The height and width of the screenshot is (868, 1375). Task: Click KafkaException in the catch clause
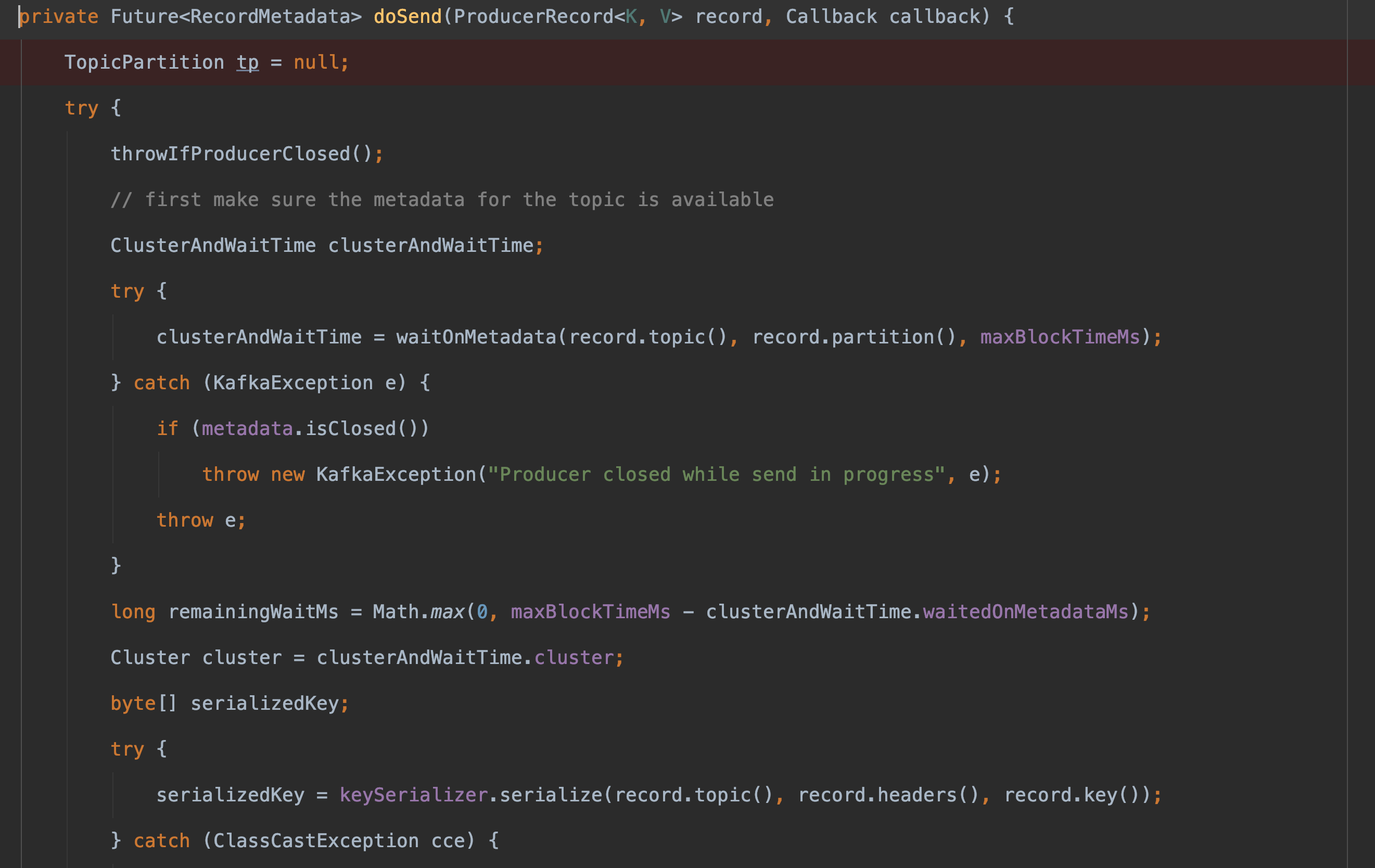pyautogui.click(x=293, y=382)
